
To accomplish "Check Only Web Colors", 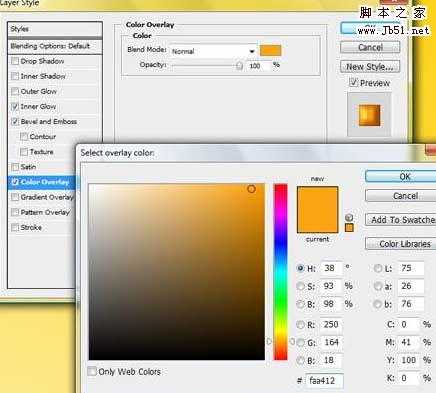I will (x=92, y=371).
